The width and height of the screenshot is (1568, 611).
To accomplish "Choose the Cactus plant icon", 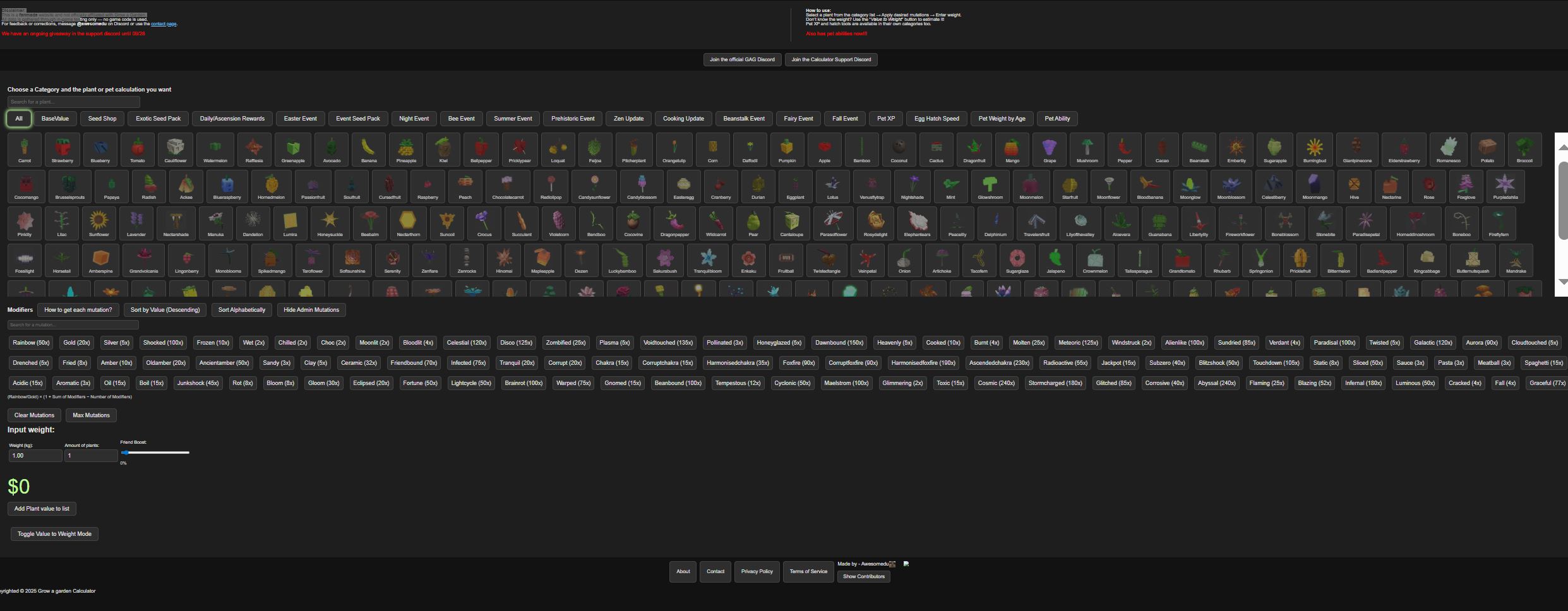I will click(937, 150).
